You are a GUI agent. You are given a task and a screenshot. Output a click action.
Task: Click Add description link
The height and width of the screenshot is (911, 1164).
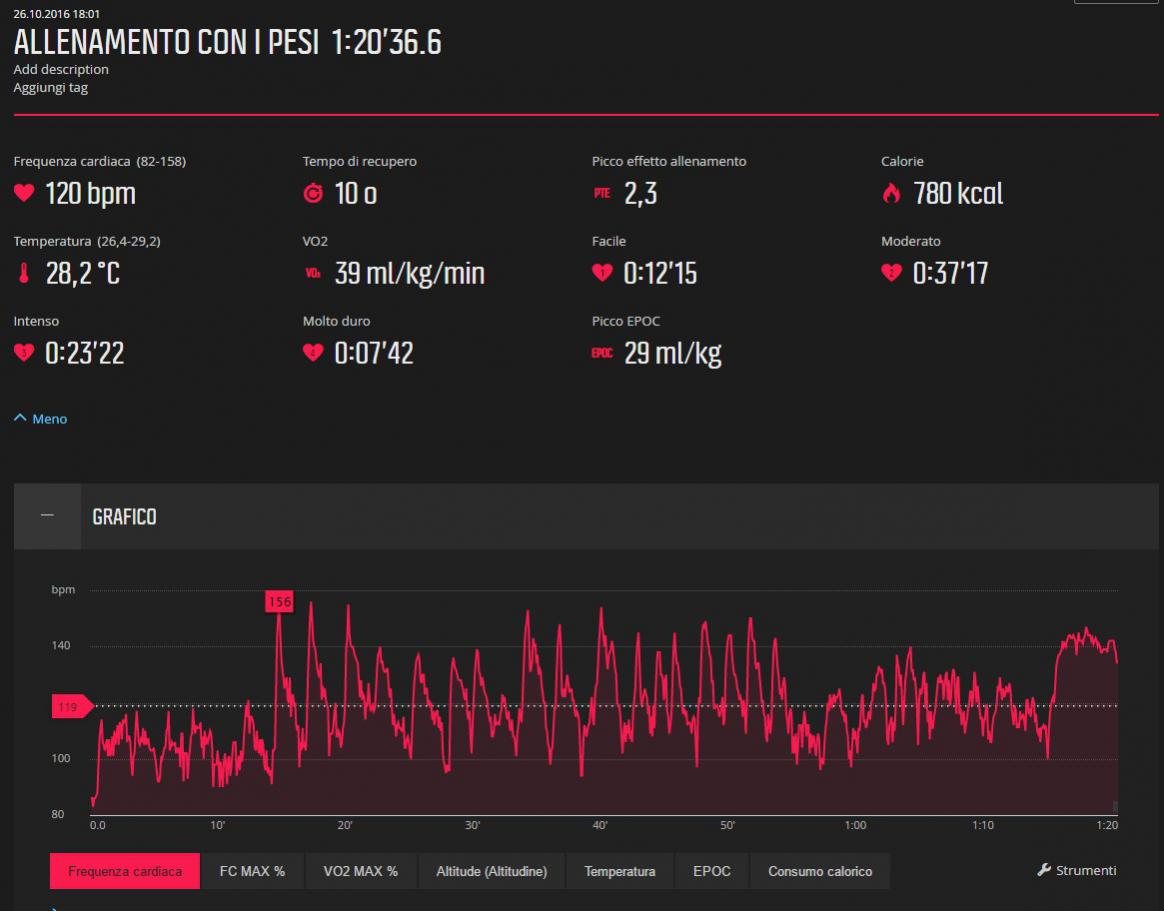[61, 69]
